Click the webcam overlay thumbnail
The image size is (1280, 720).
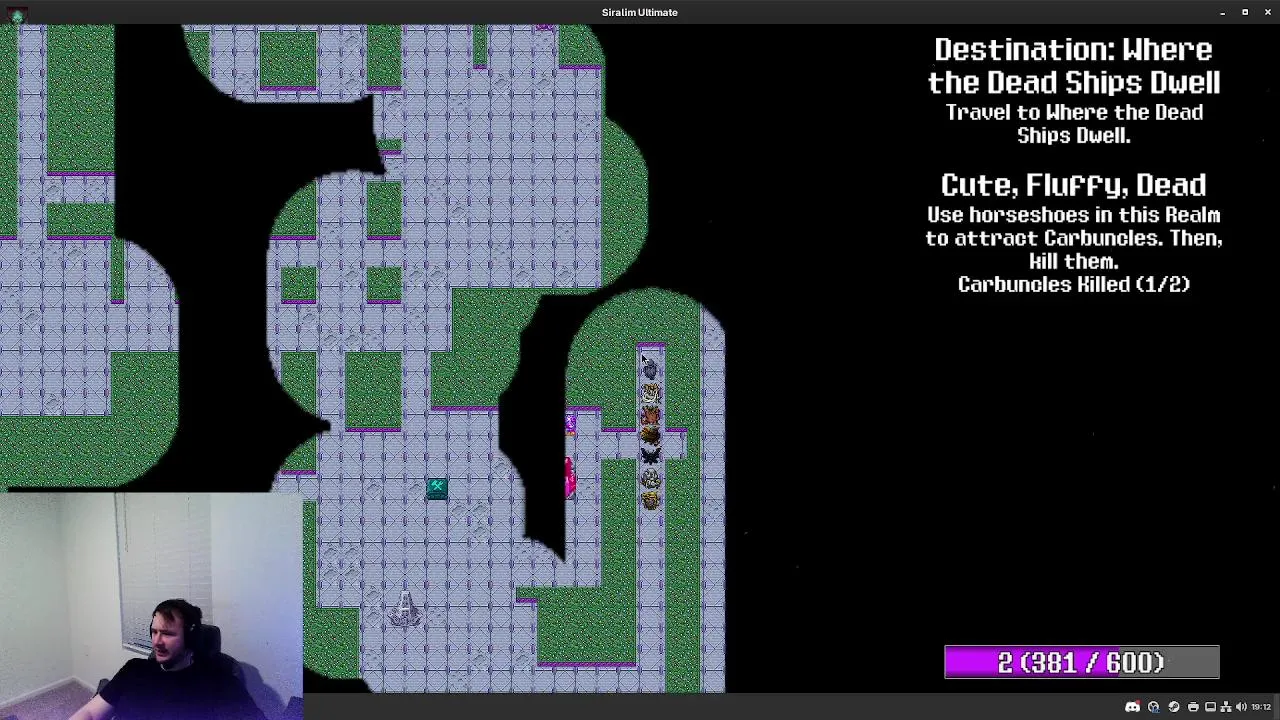coord(151,606)
